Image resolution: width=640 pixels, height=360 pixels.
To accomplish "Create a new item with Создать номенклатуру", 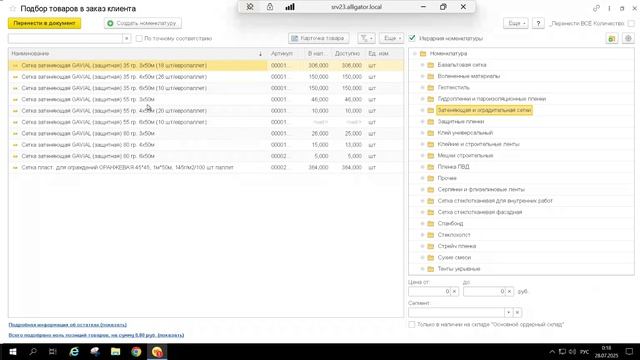I will pos(143,24).
